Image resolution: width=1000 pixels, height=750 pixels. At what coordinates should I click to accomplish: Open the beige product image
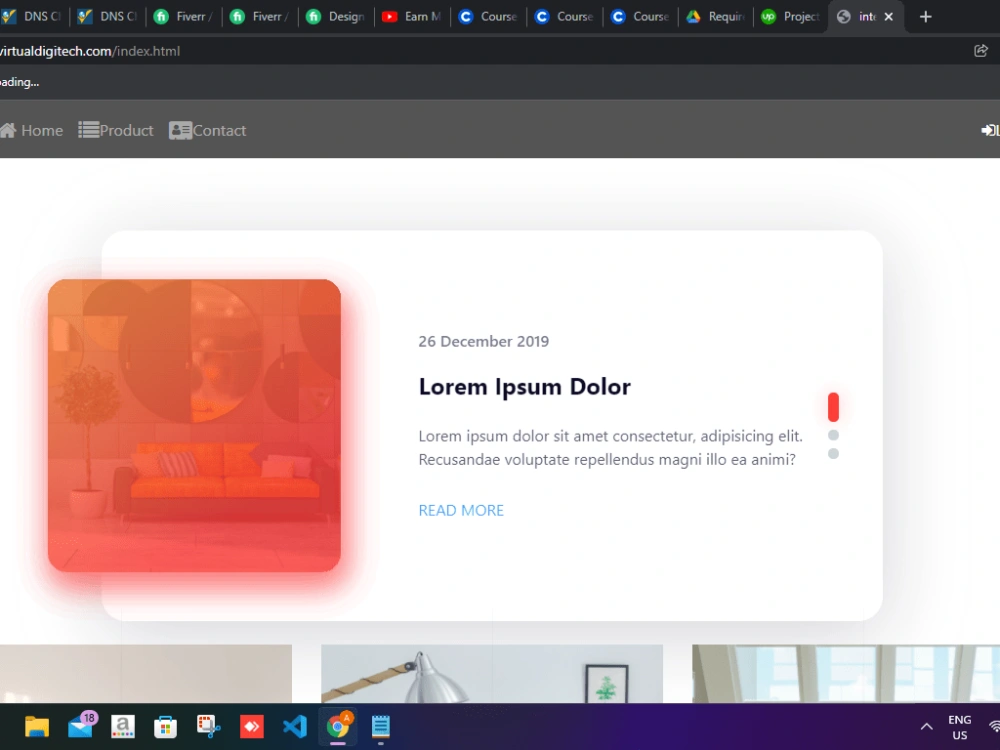(x=145, y=673)
